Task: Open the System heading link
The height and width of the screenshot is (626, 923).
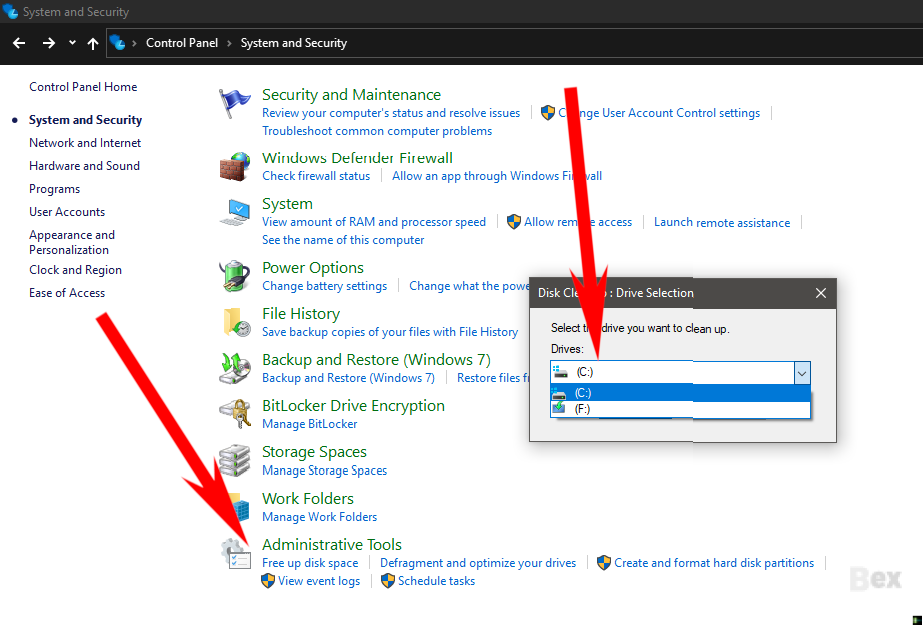Action: coord(287,204)
